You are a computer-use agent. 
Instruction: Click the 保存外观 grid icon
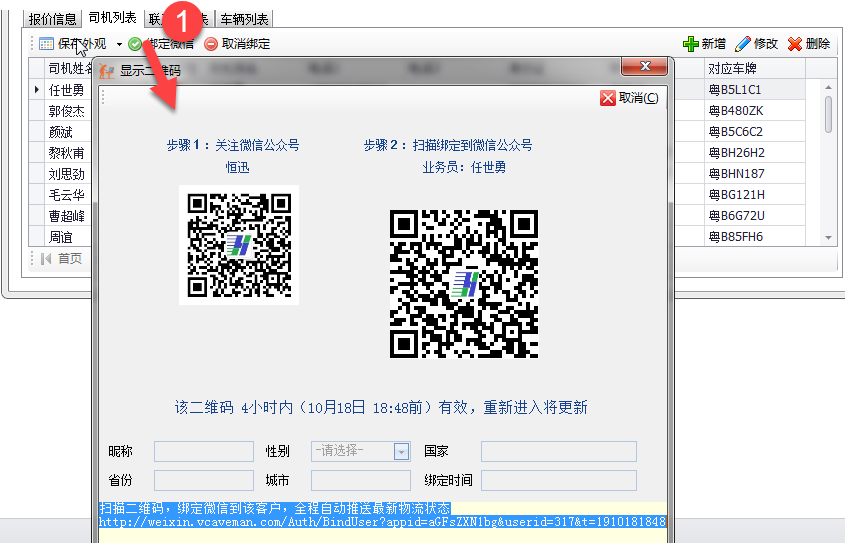(46, 44)
